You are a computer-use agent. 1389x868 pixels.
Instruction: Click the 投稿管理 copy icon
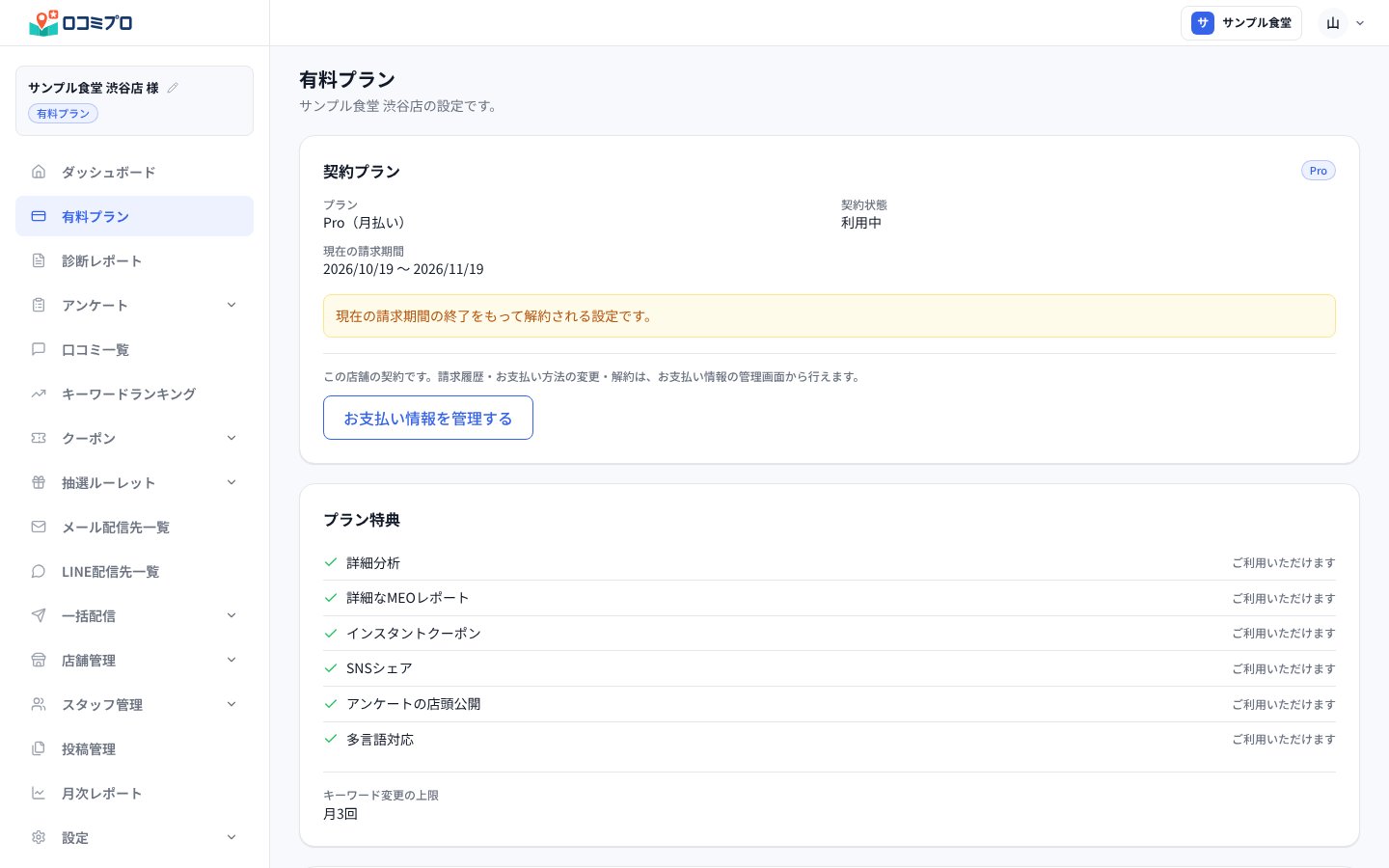point(39,748)
